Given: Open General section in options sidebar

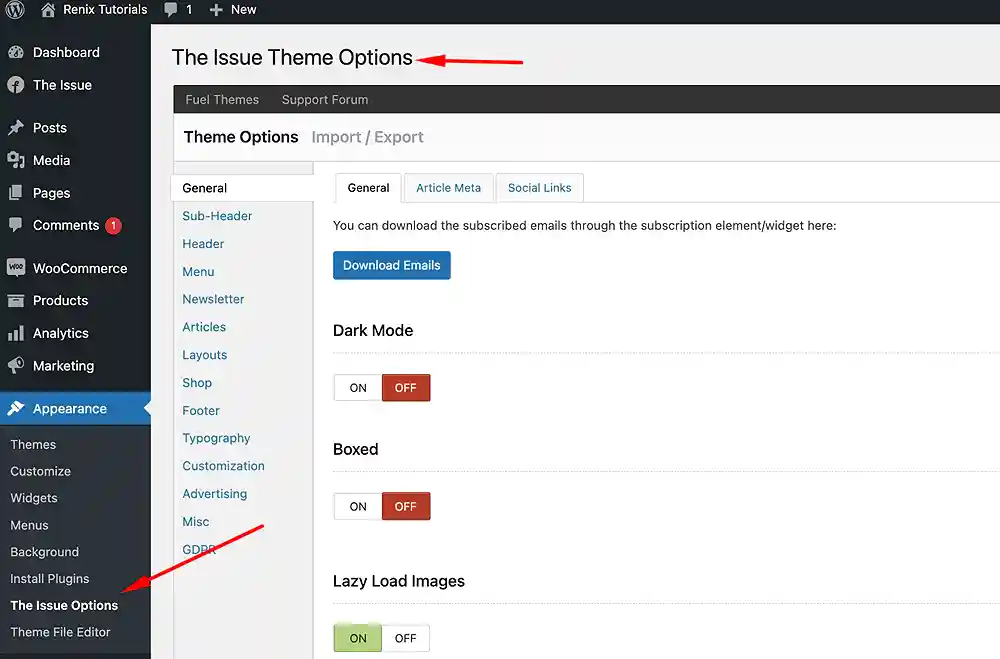Looking at the screenshot, I should click(242, 188).
